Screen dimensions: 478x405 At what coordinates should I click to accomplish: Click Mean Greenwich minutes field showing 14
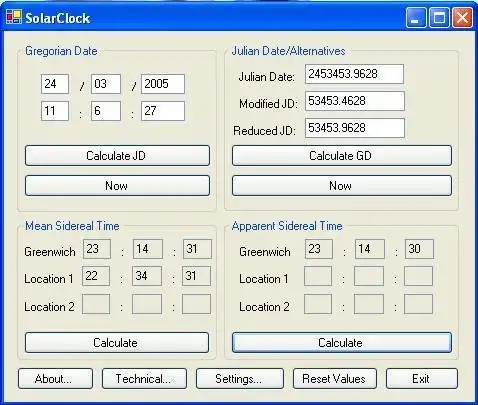tap(148, 249)
